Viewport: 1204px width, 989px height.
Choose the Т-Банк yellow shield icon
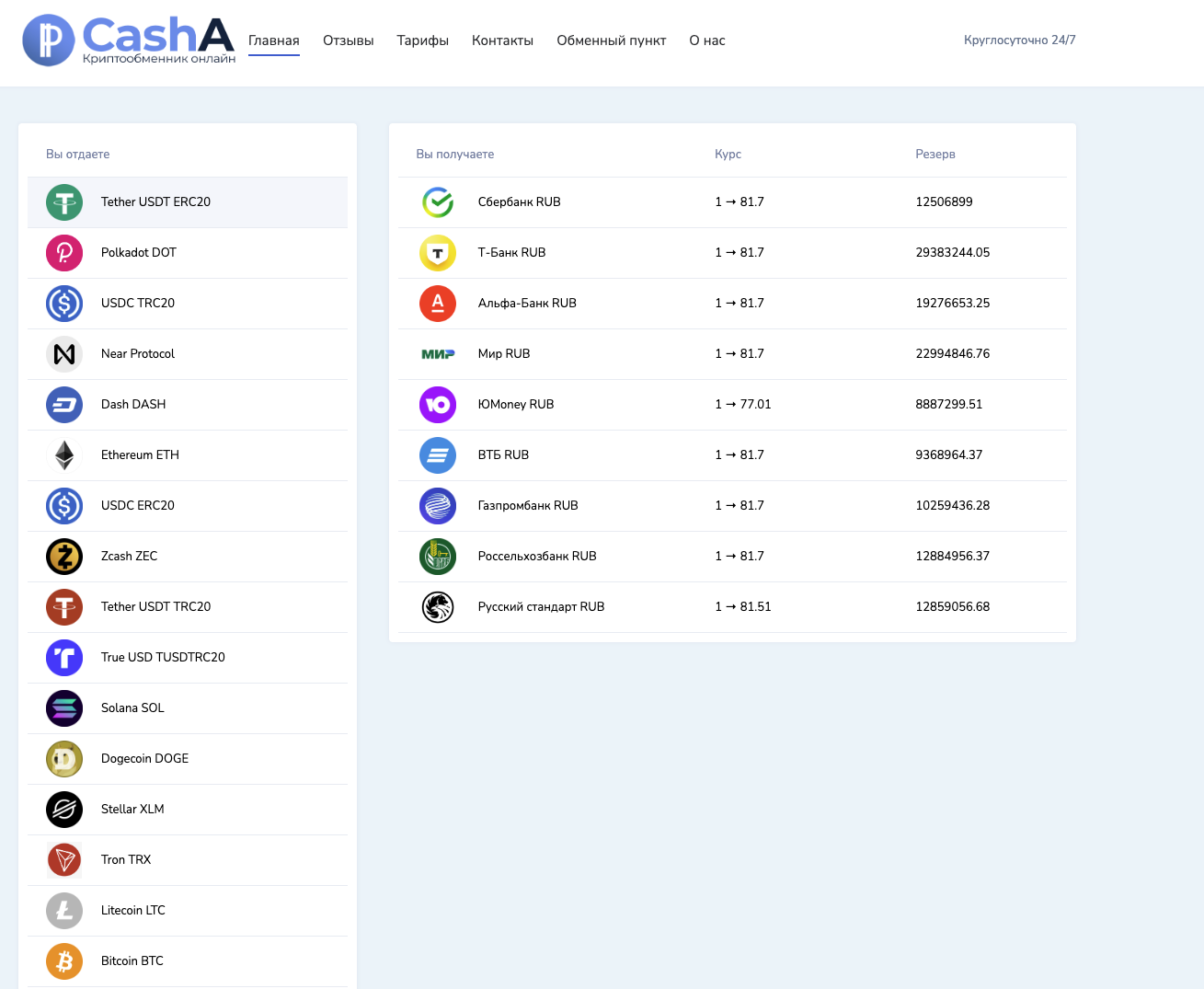[x=438, y=253]
